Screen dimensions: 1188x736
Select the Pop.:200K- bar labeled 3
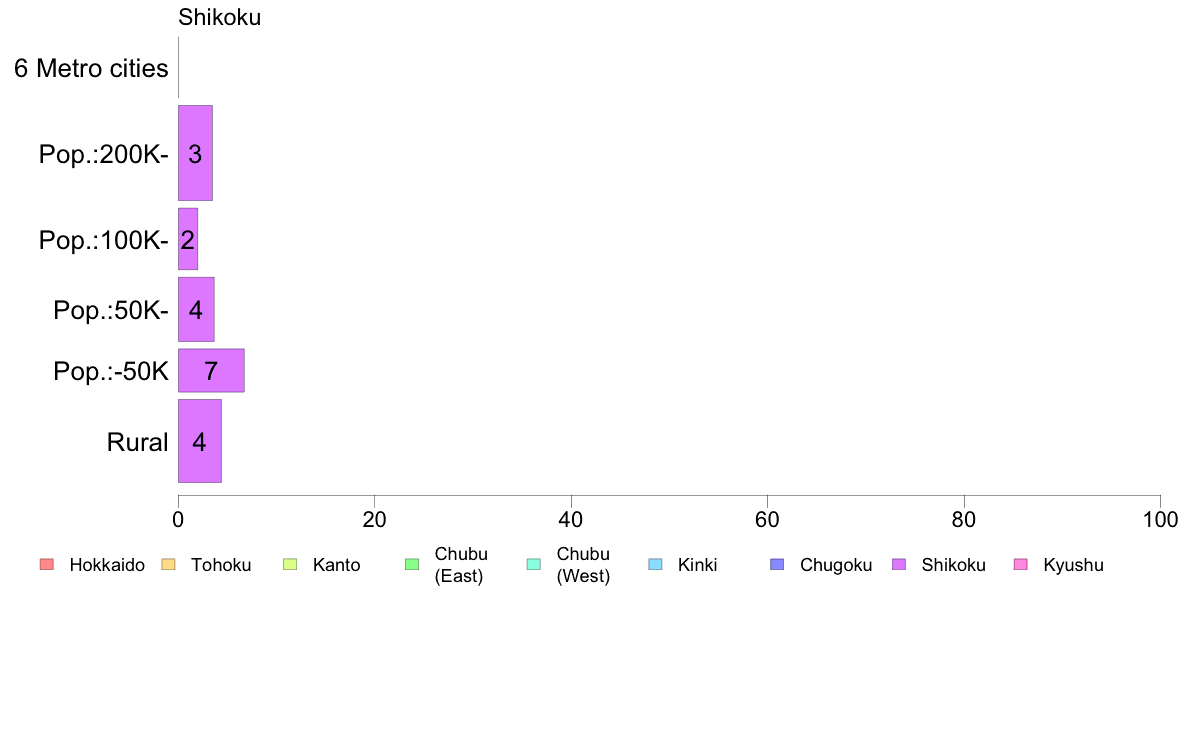[195, 153]
